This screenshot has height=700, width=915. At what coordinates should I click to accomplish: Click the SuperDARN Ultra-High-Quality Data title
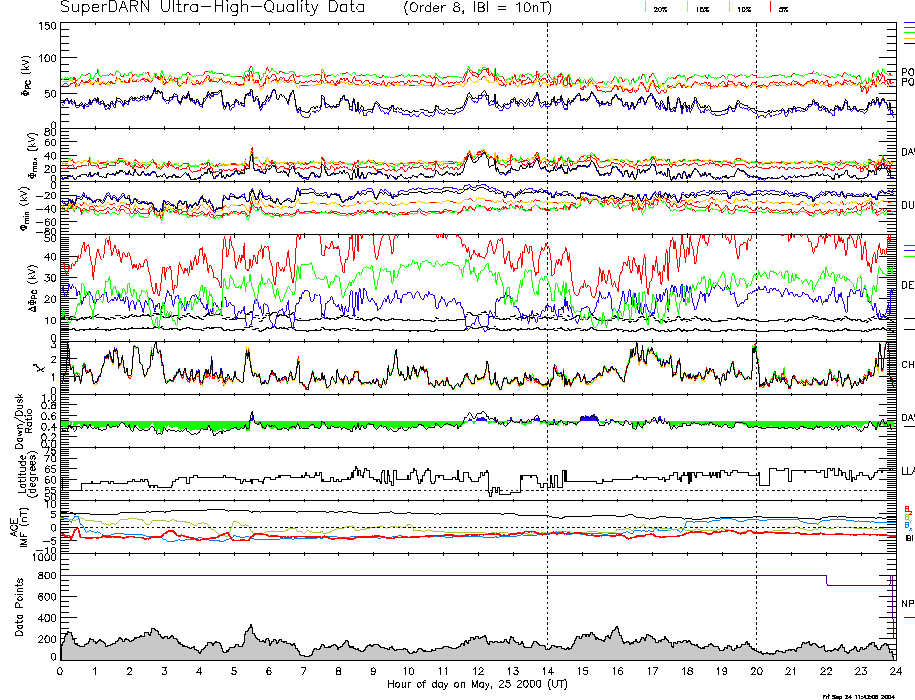point(199,8)
